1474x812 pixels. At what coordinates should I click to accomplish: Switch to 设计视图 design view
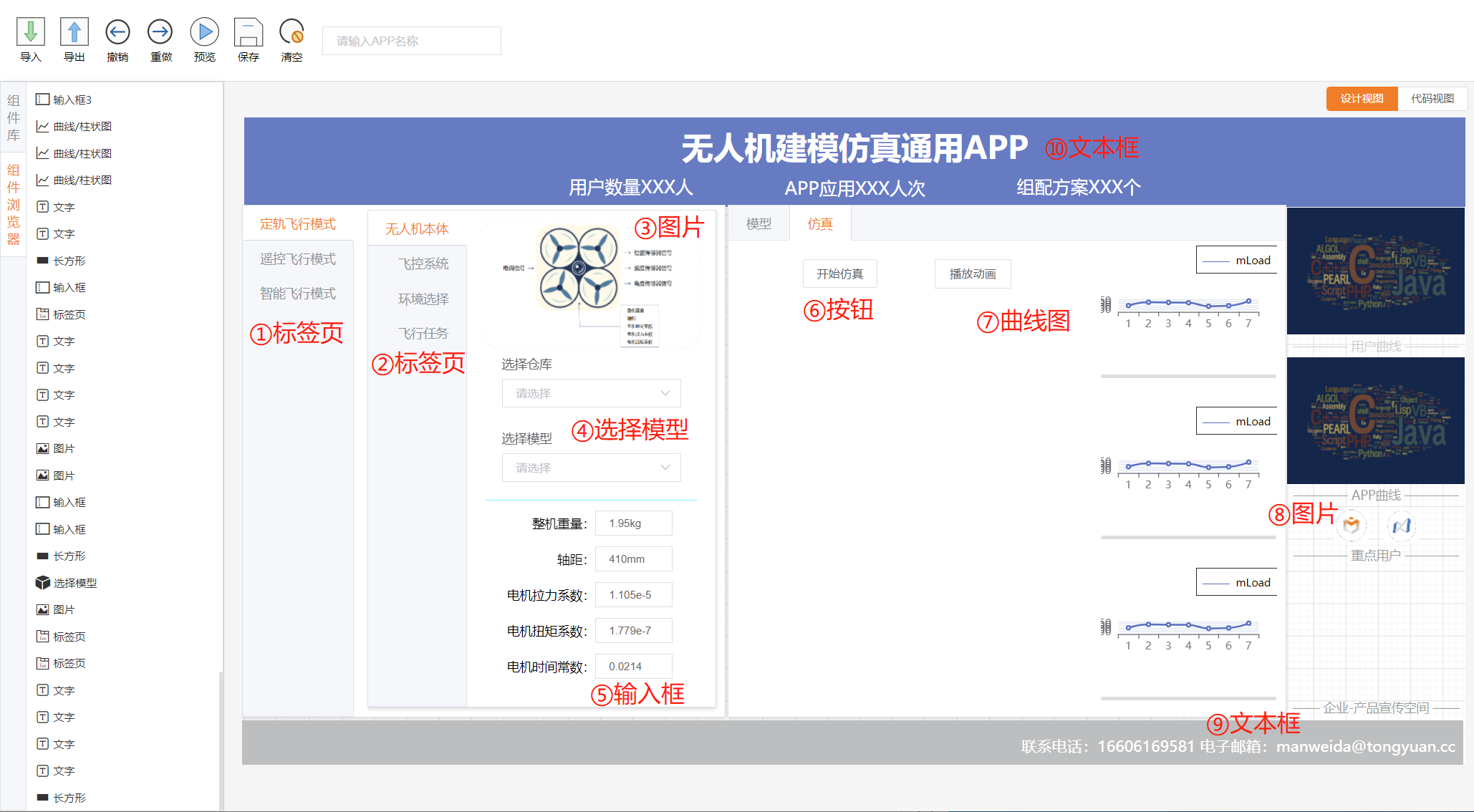(x=1362, y=99)
